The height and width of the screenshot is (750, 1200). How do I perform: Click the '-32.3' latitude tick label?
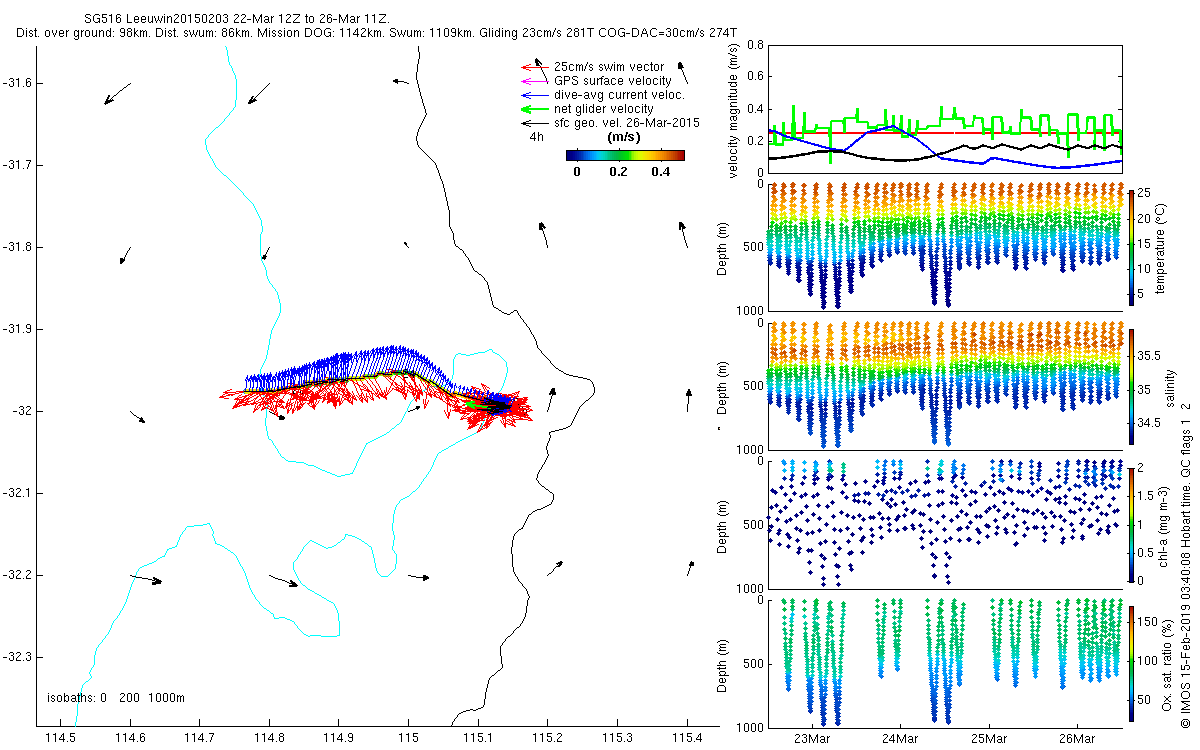tap(17, 657)
